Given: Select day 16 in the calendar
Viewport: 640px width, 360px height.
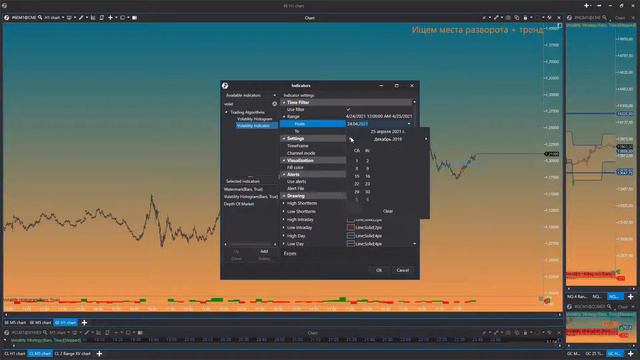Looking at the screenshot, I should (x=367, y=176).
